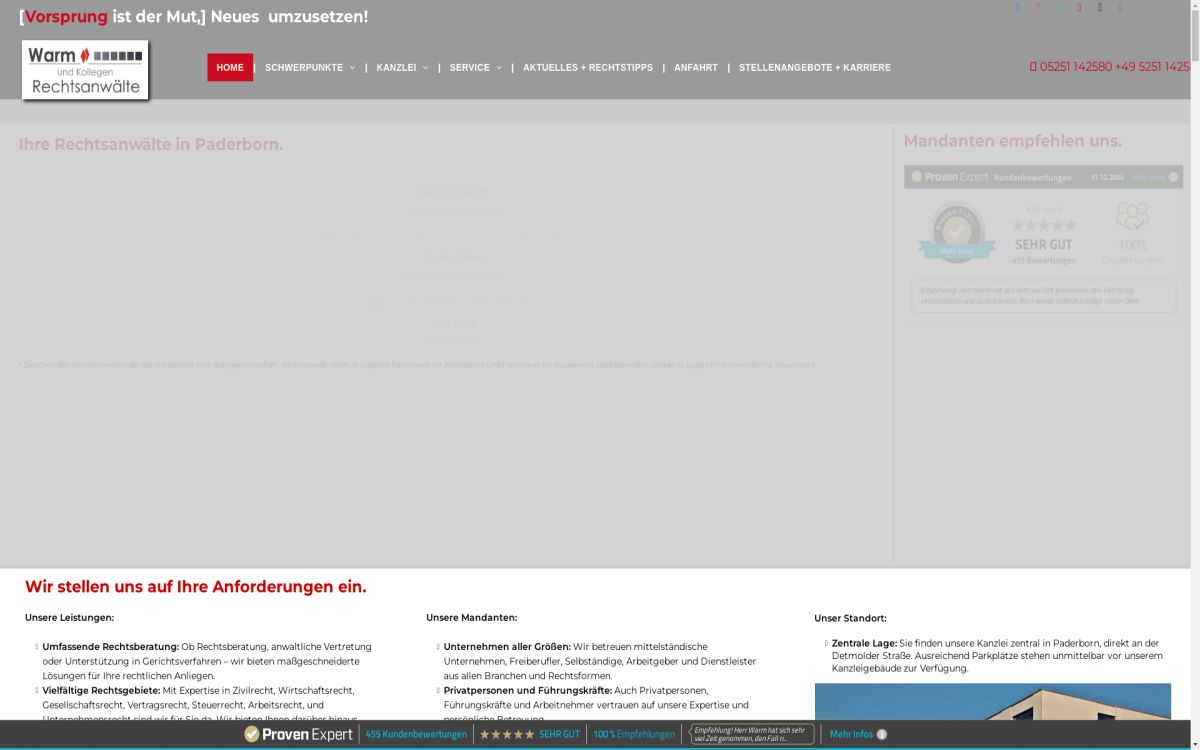This screenshot has width=1200, height=750.
Task: Open Stellenangebote + Karriere page
Action: (814, 68)
